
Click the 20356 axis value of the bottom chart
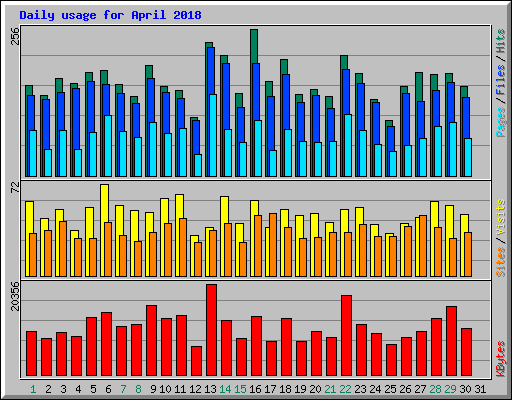point(15,296)
